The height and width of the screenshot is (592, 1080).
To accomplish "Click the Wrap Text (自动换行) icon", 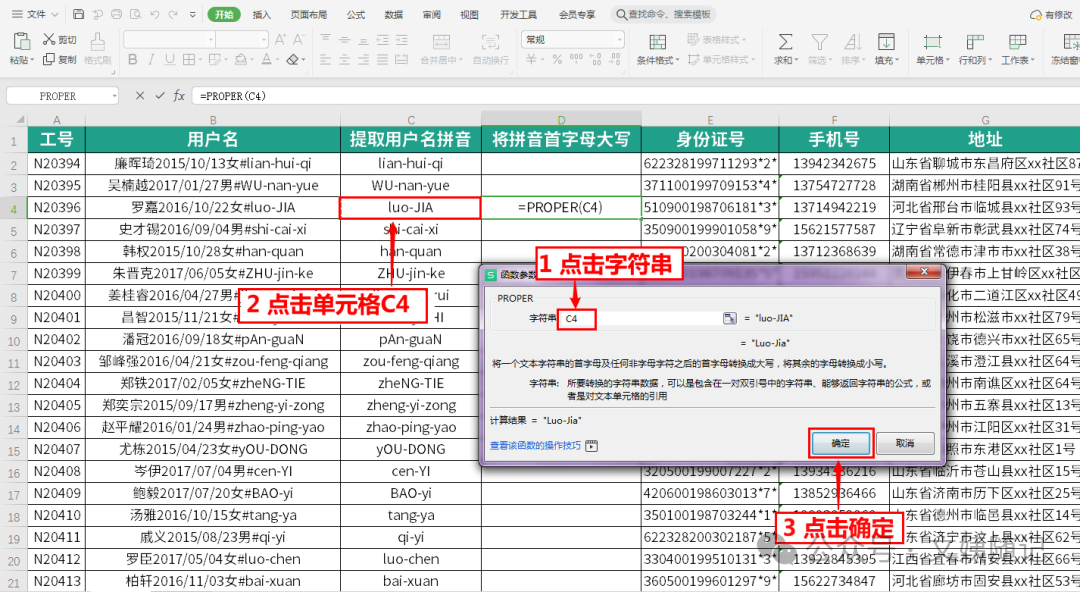I will pyautogui.click(x=490, y=42).
